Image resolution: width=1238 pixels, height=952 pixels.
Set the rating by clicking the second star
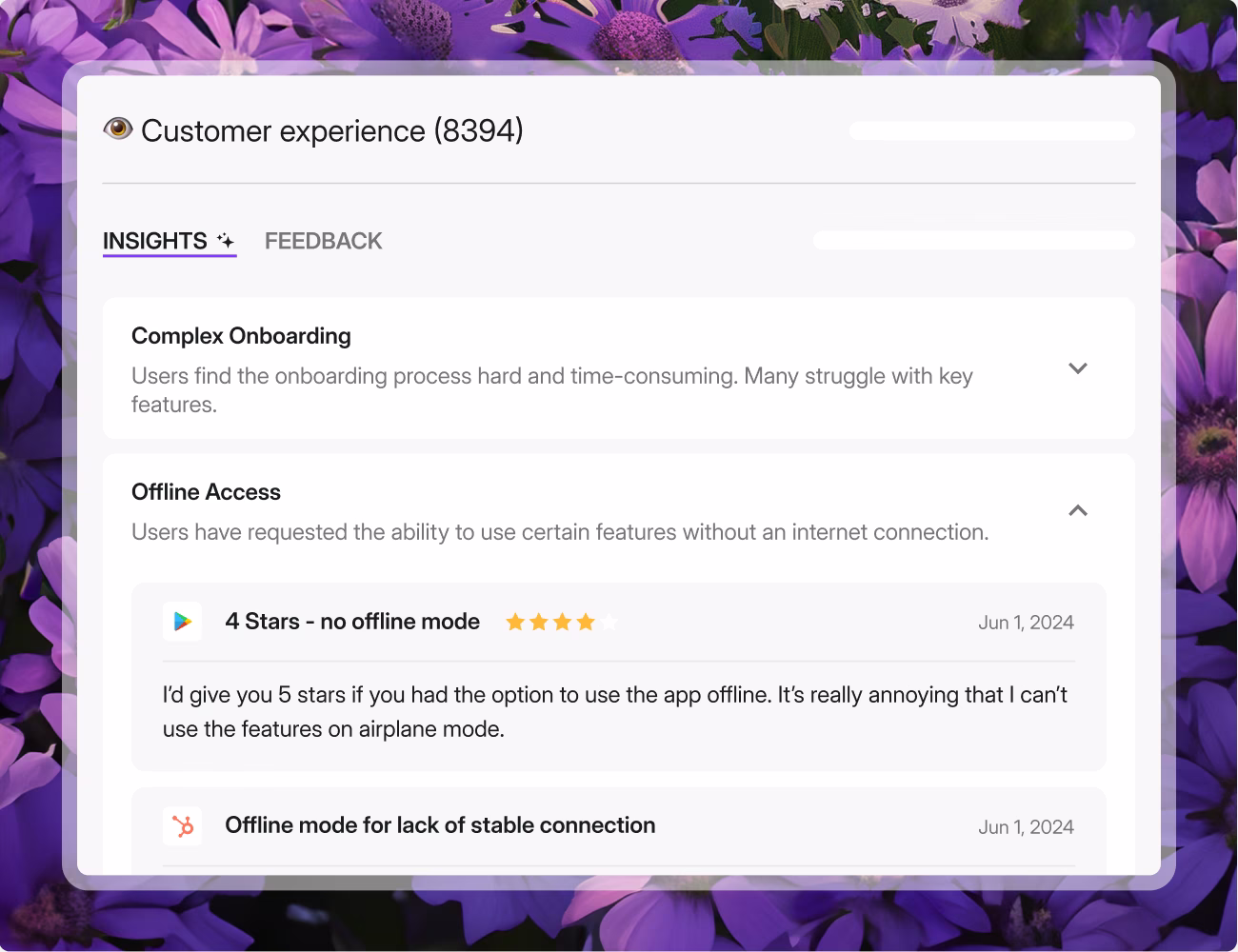[x=537, y=622]
